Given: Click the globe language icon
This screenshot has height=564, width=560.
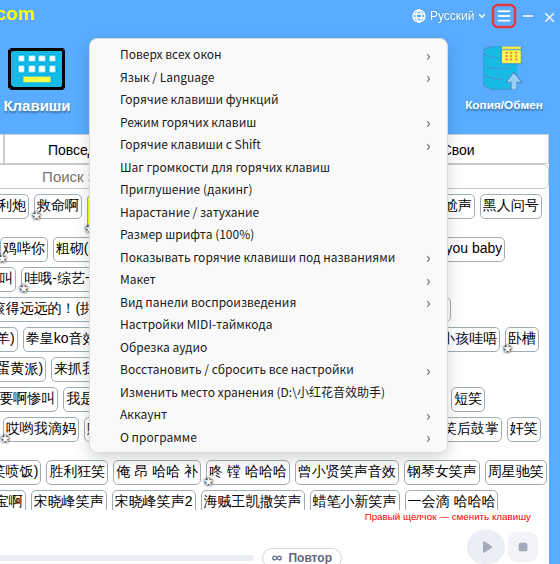Looking at the screenshot, I should coord(419,16).
